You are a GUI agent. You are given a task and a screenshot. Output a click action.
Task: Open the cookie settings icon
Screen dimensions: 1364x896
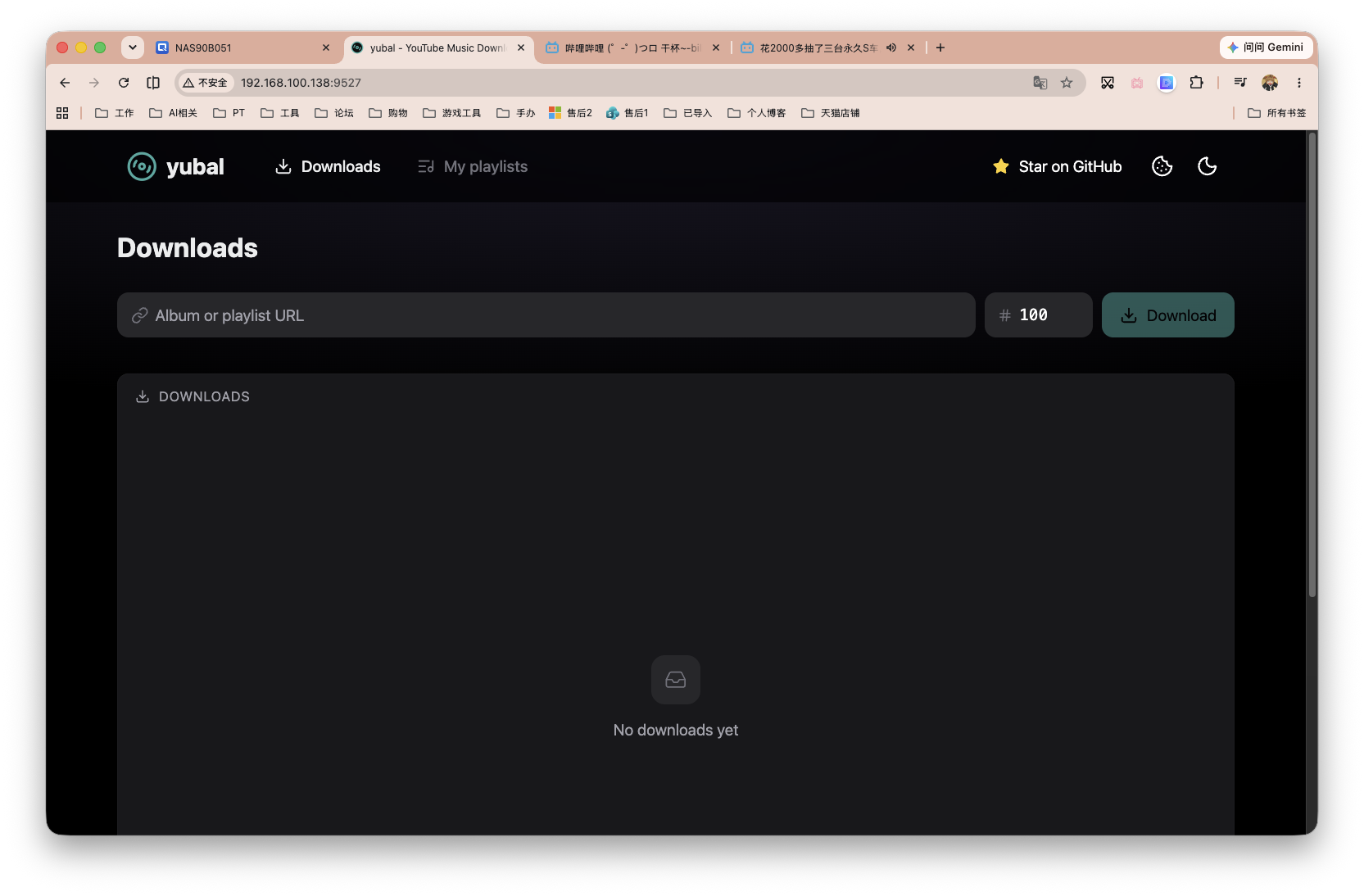pos(1162,166)
